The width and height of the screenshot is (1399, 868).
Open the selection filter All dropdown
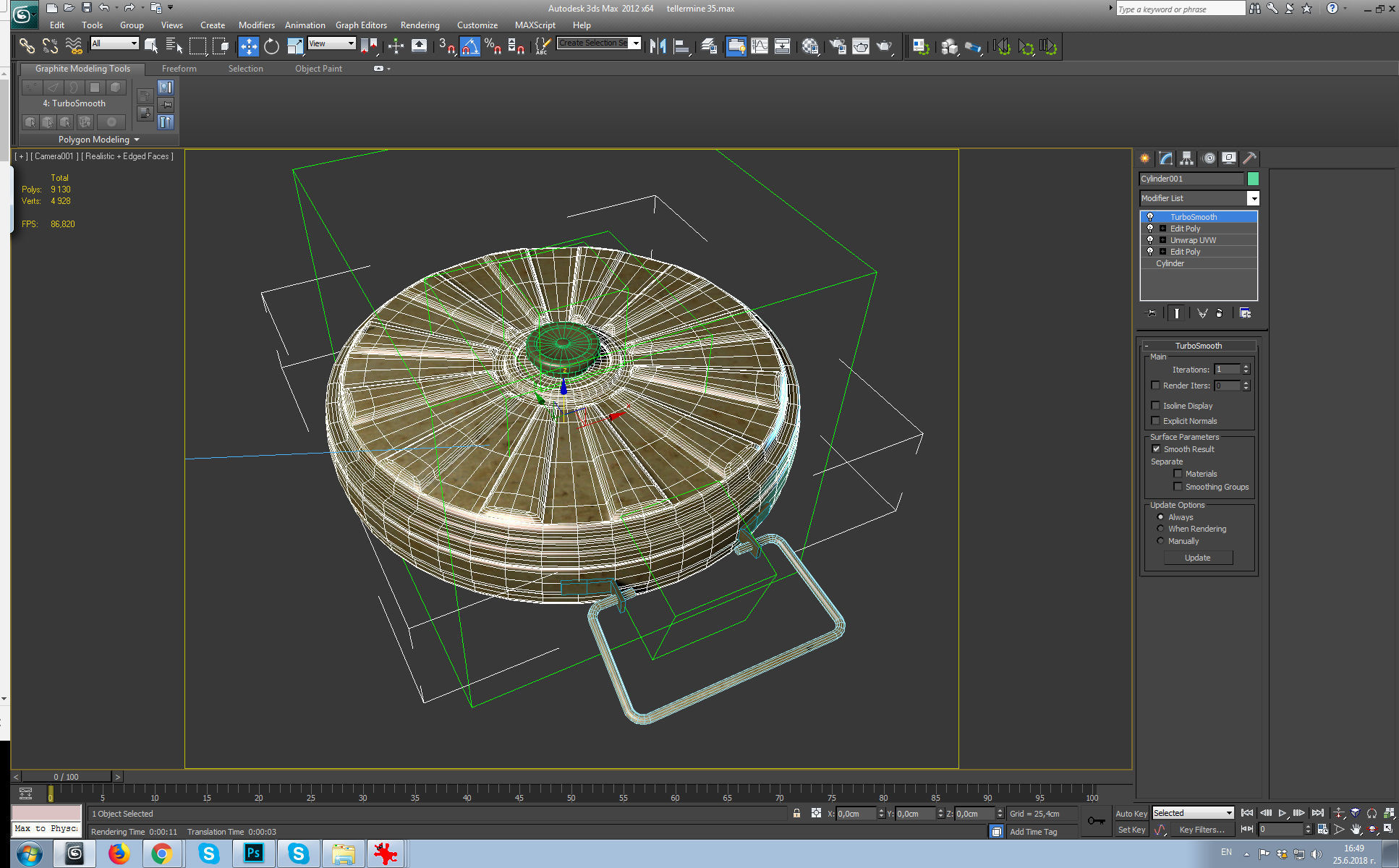tap(133, 43)
